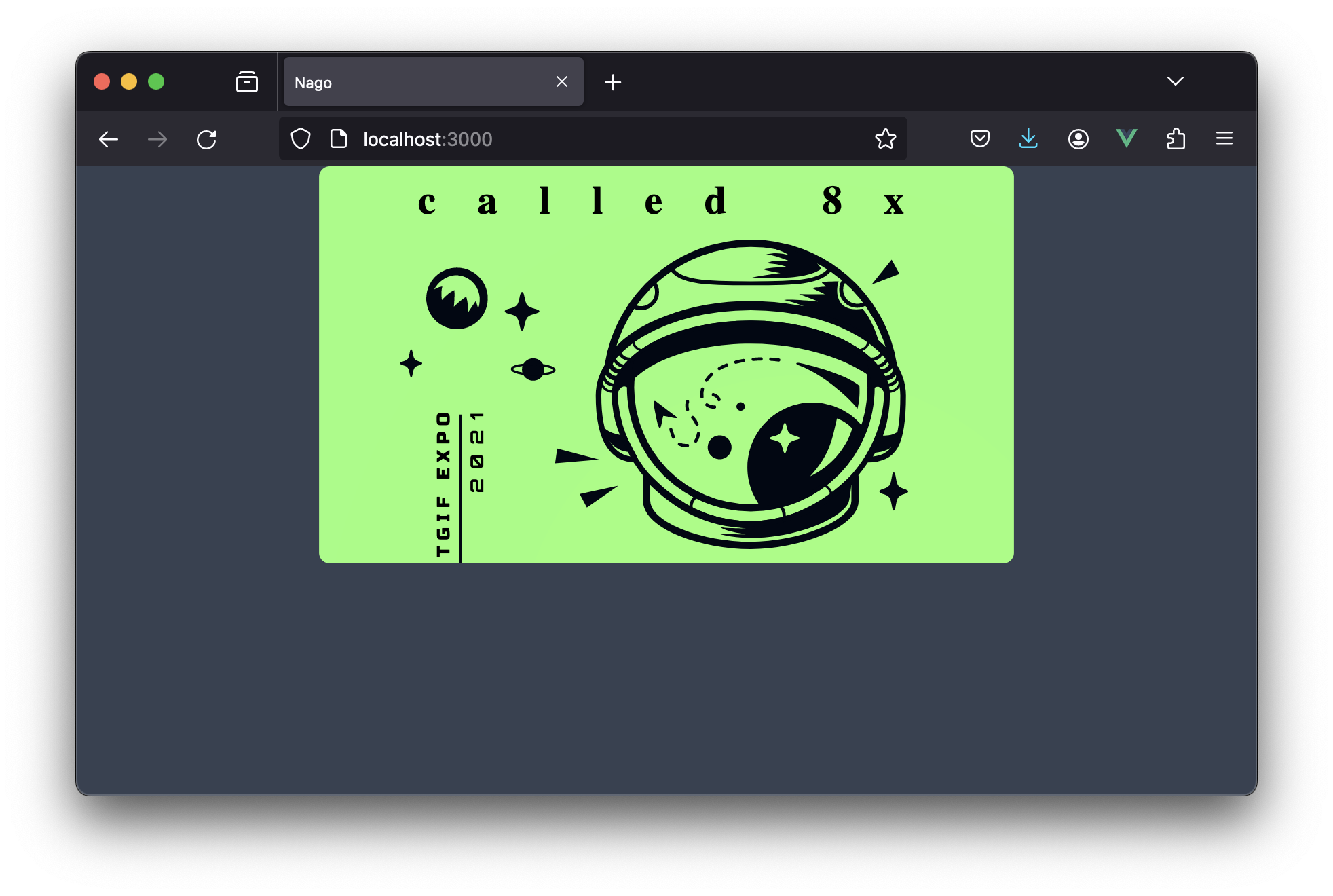Close the Nago tab
The image size is (1333, 896).
click(x=562, y=82)
